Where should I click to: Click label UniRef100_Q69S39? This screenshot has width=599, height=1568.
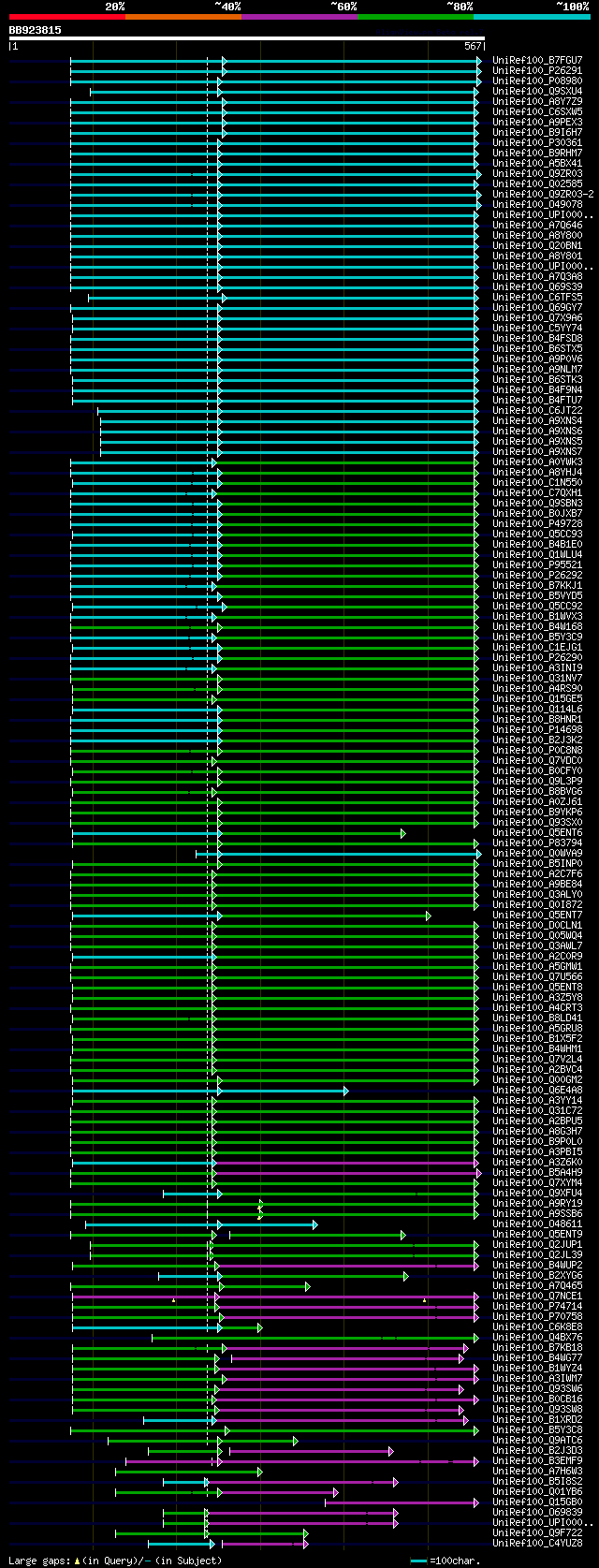click(x=537, y=286)
